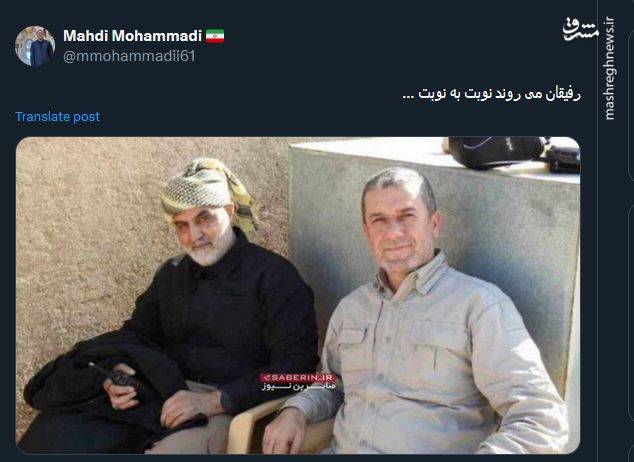This screenshot has height=462, width=634.
Task: Click the ellipsis ending the tweet text
Action: [408, 97]
